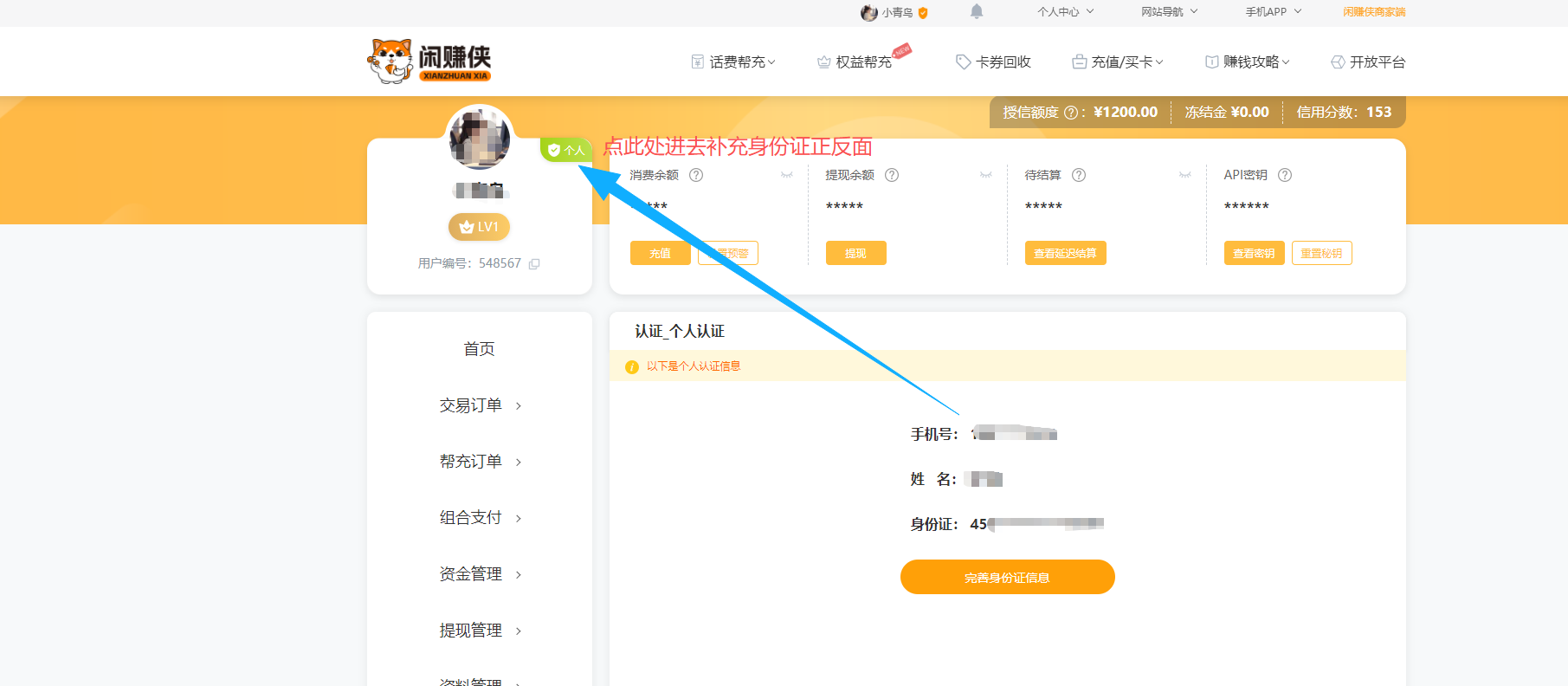Image resolution: width=1568 pixels, height=686 pixels.
Task: Click the user avatar photo
Action: click(479, 139)
